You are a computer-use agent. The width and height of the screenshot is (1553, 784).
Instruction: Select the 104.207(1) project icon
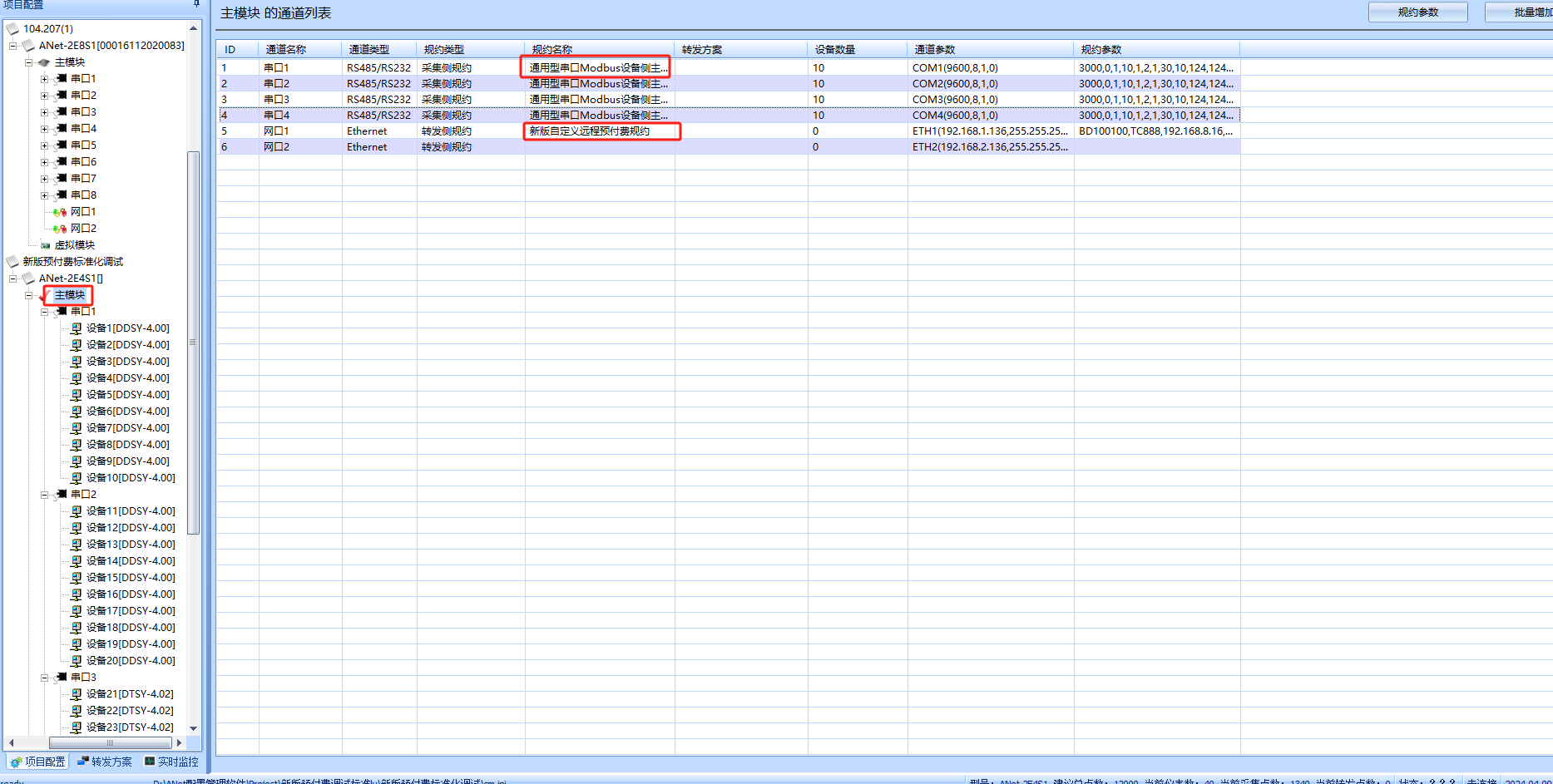click(x=12, y=29)
